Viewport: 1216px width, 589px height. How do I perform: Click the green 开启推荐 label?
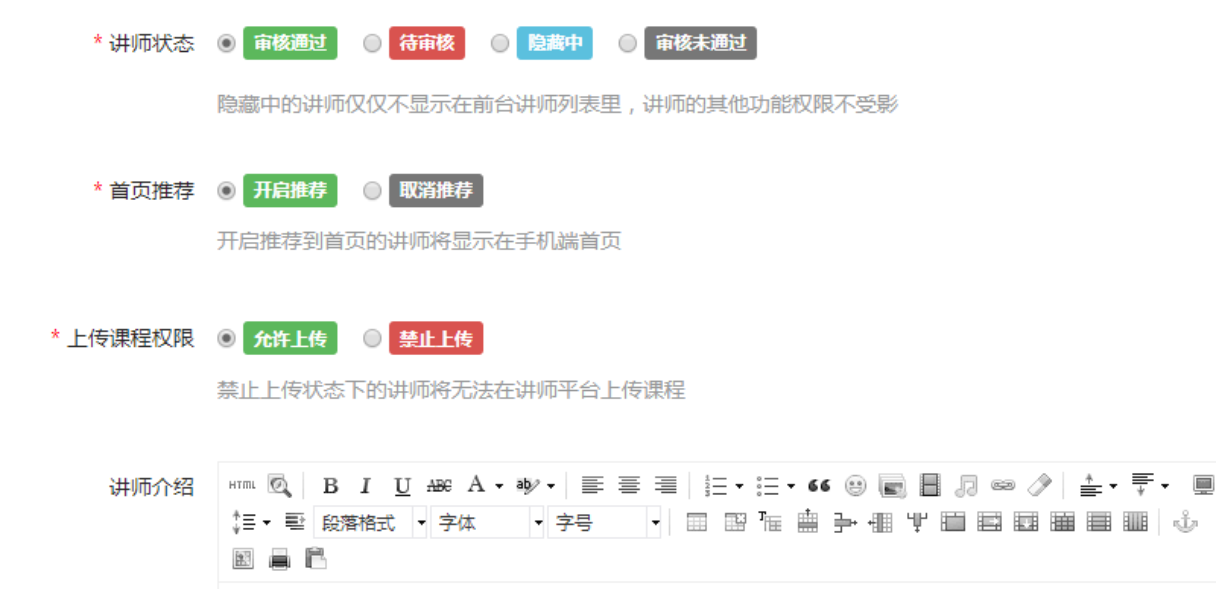pyautogui.click(x=290, y=190)
